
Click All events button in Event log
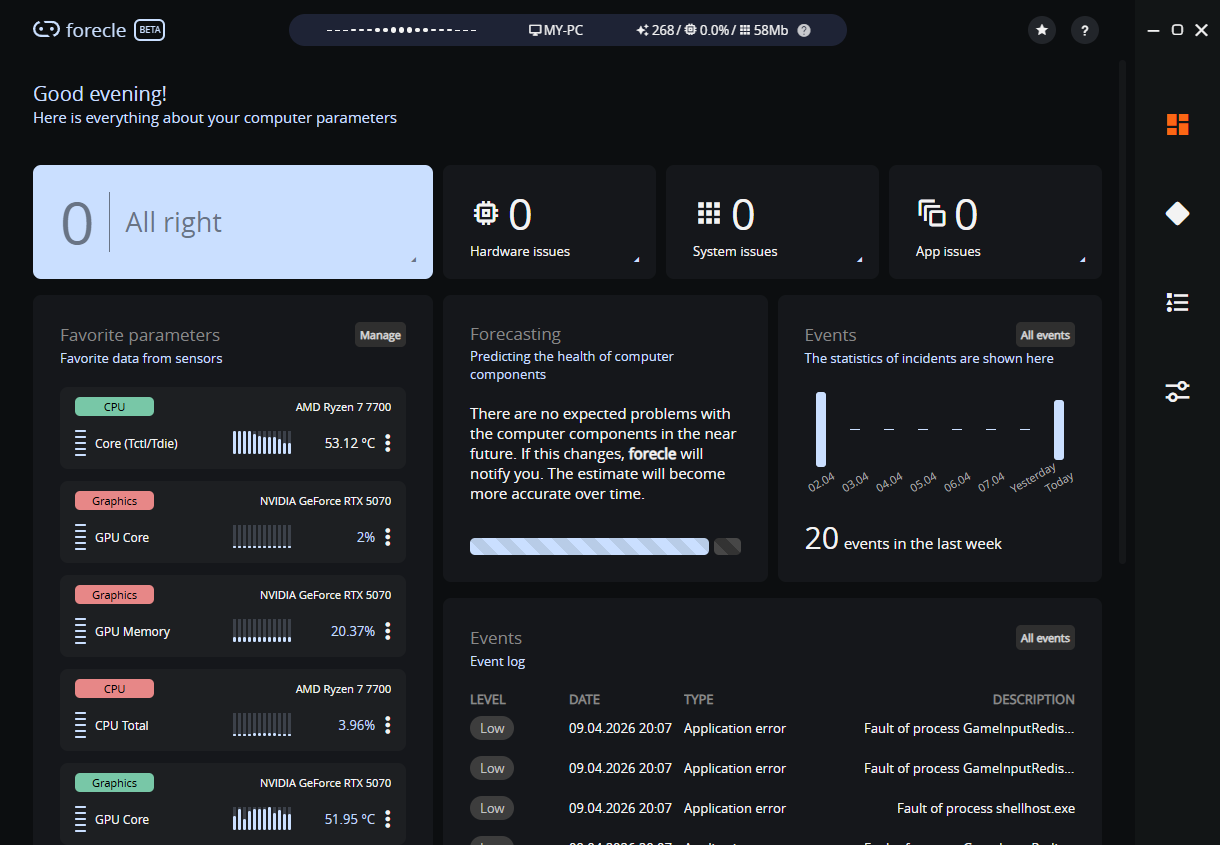[1045, 638]
